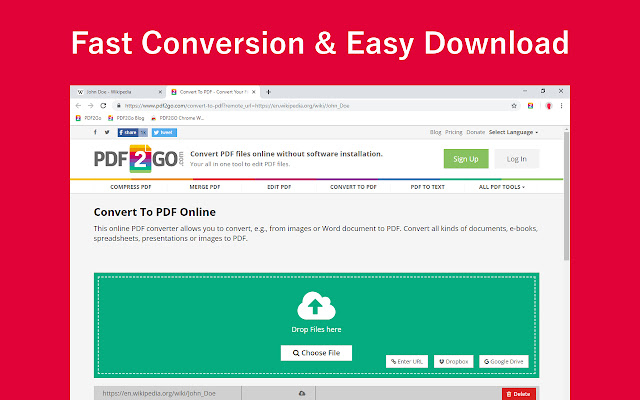This screenshot has width=640, height=400.
Task: Click the site padlock icon in address bar
Action: pyautogui.click(x=118, y=106)
